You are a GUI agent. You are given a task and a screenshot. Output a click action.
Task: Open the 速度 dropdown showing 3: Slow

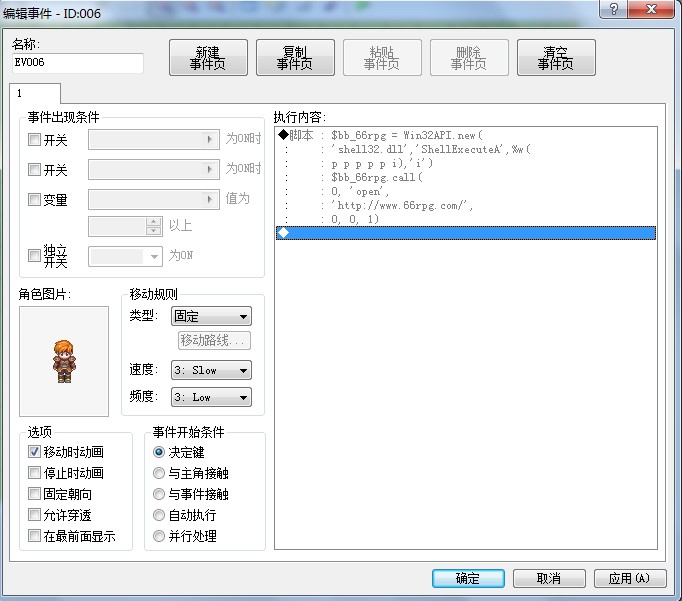click(211, 371)
